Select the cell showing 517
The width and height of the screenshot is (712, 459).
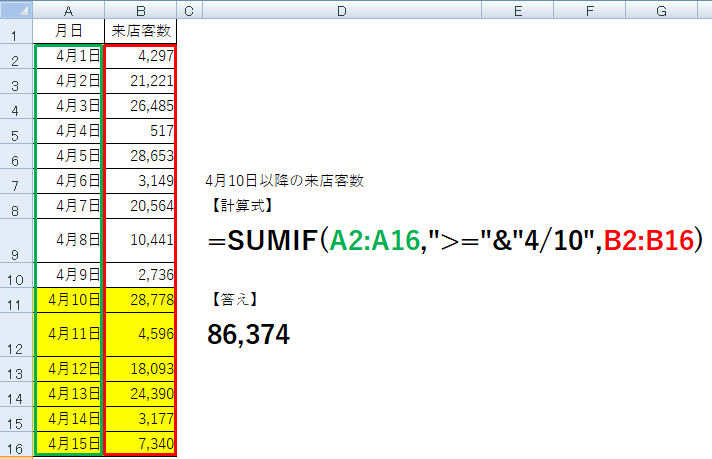tap(139, 131)
